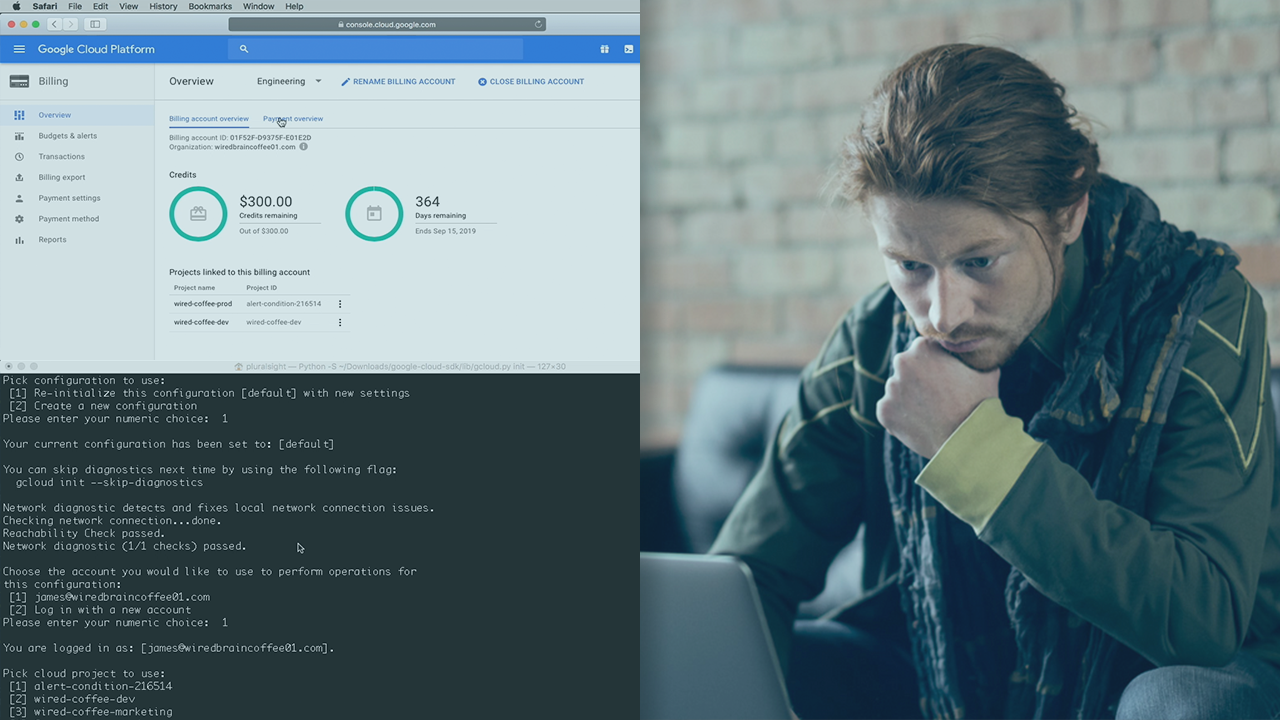Click the Safari back arrow button
Viewport: 1280px width, 720px height.
(x=54, y=24)
